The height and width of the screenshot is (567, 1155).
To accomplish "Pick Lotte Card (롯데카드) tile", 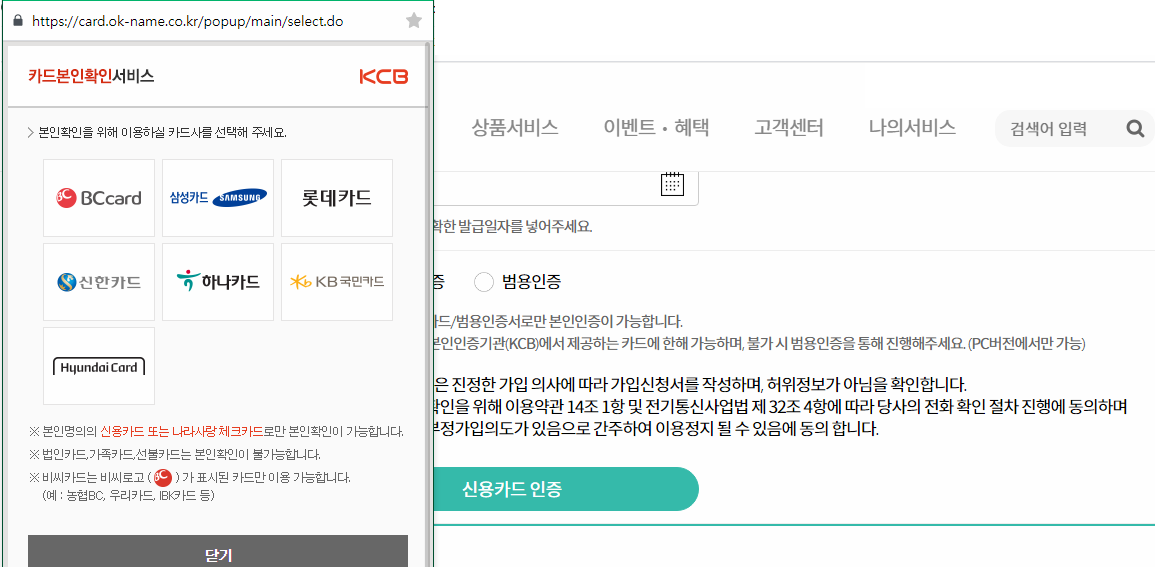I will [337, 198].
